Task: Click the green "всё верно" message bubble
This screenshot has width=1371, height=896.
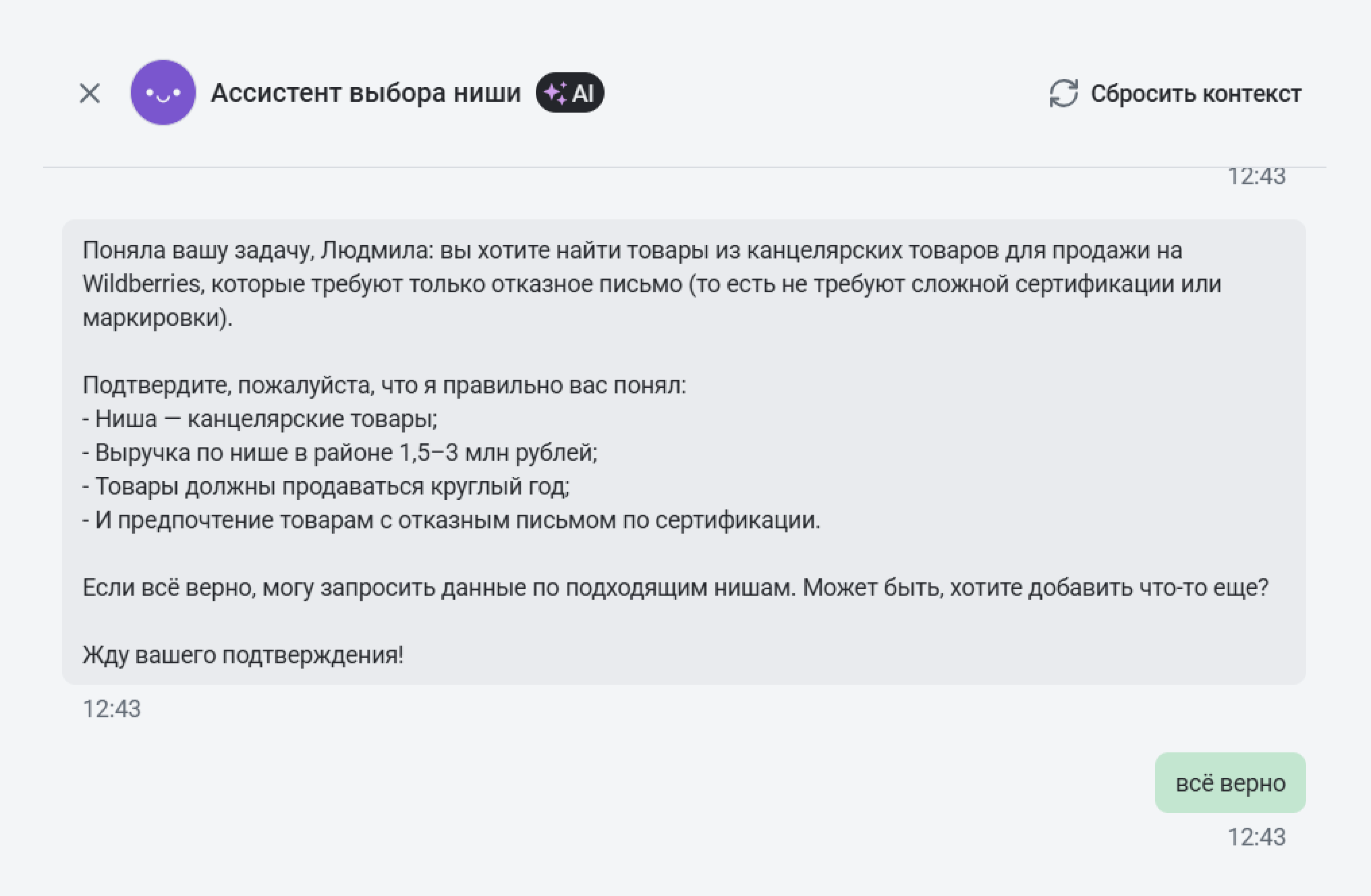Action: [1230, 783]
